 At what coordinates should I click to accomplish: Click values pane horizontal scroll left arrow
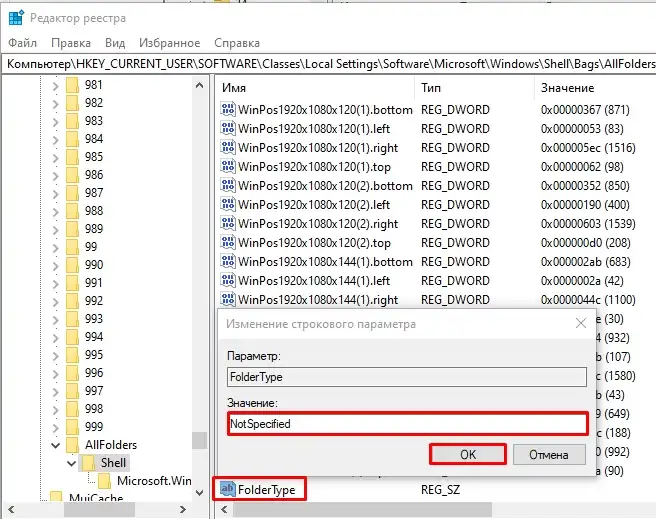pyautogui.click(x=225, y=509)
